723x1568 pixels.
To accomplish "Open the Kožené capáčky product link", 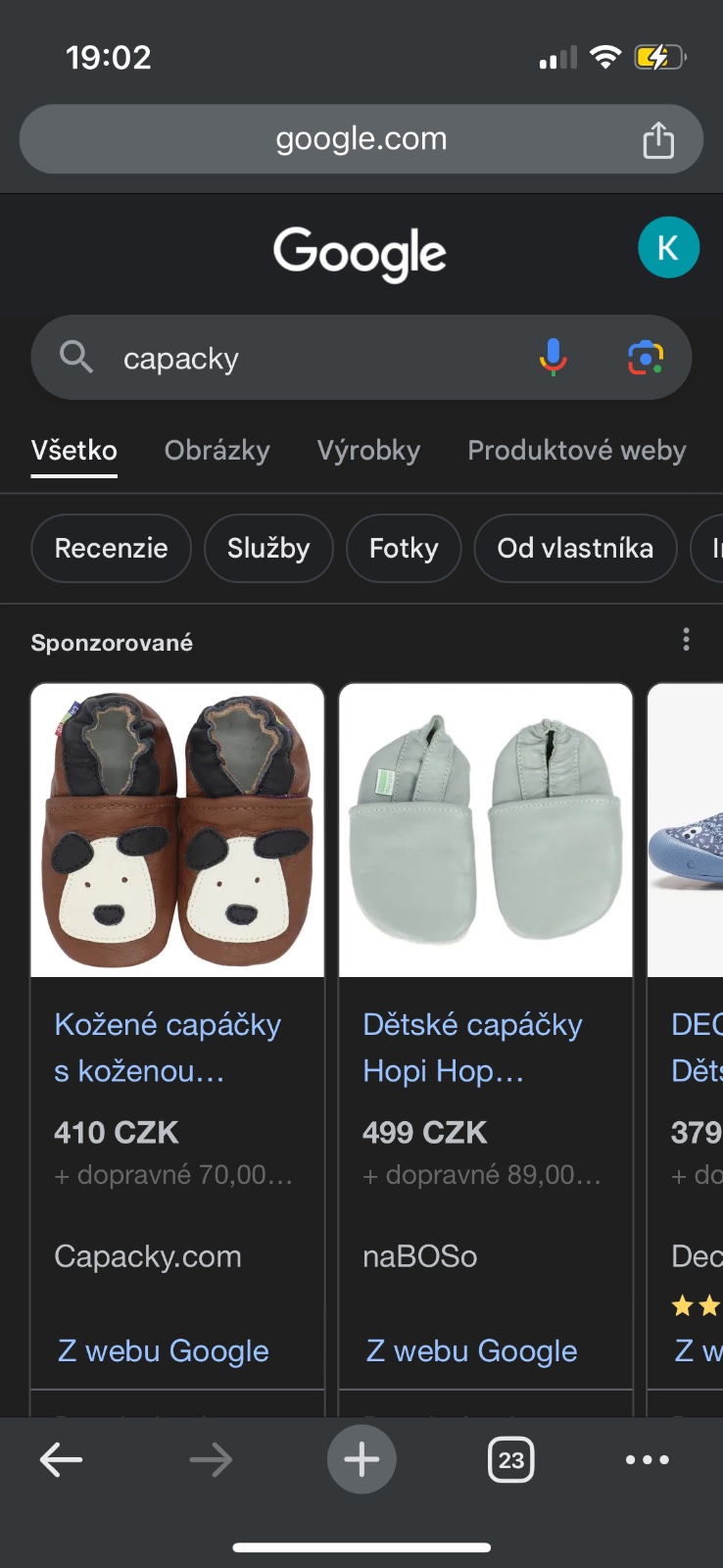I will [168, 1048].
